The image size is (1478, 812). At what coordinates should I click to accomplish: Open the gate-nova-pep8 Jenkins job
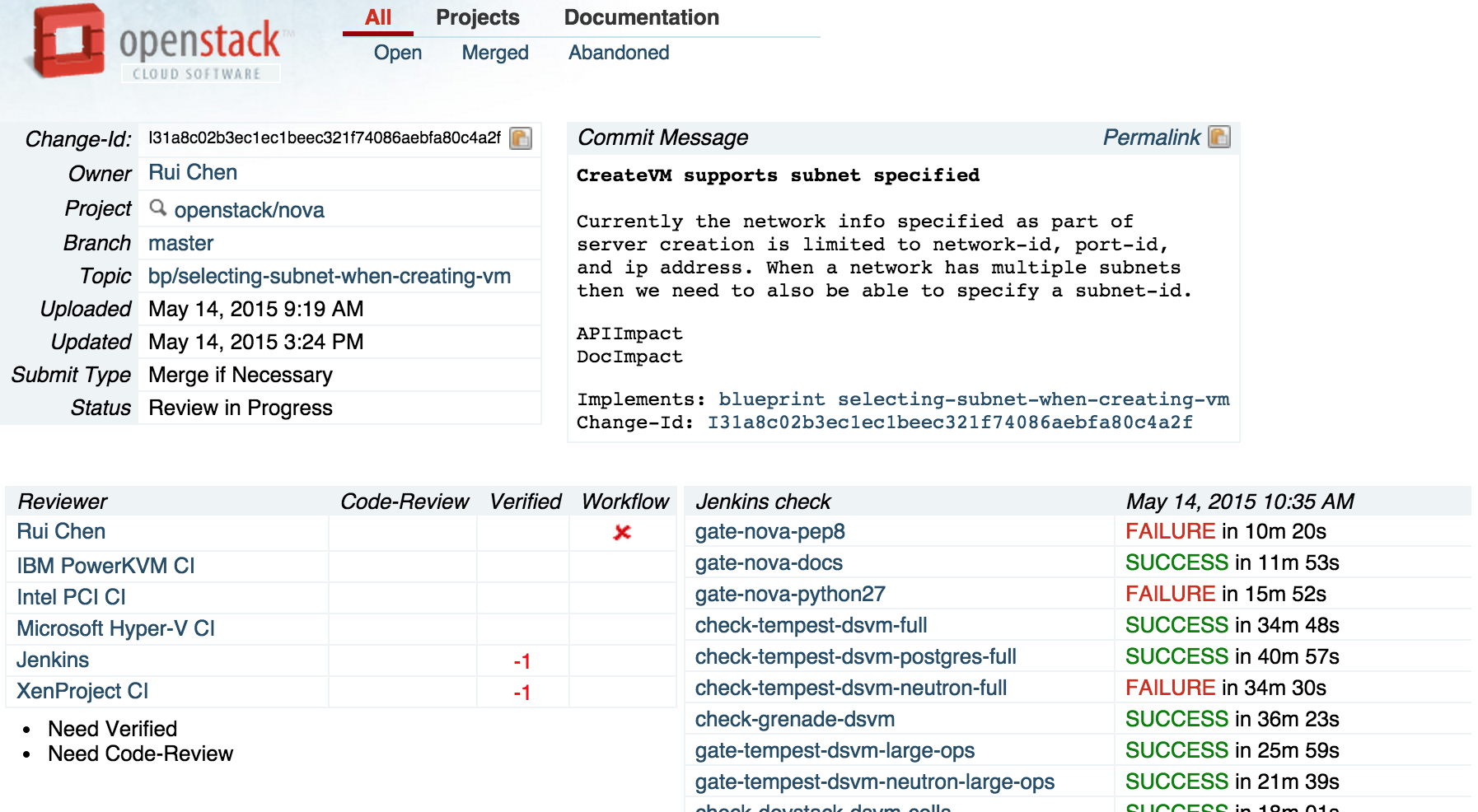[x=769, y=532]
